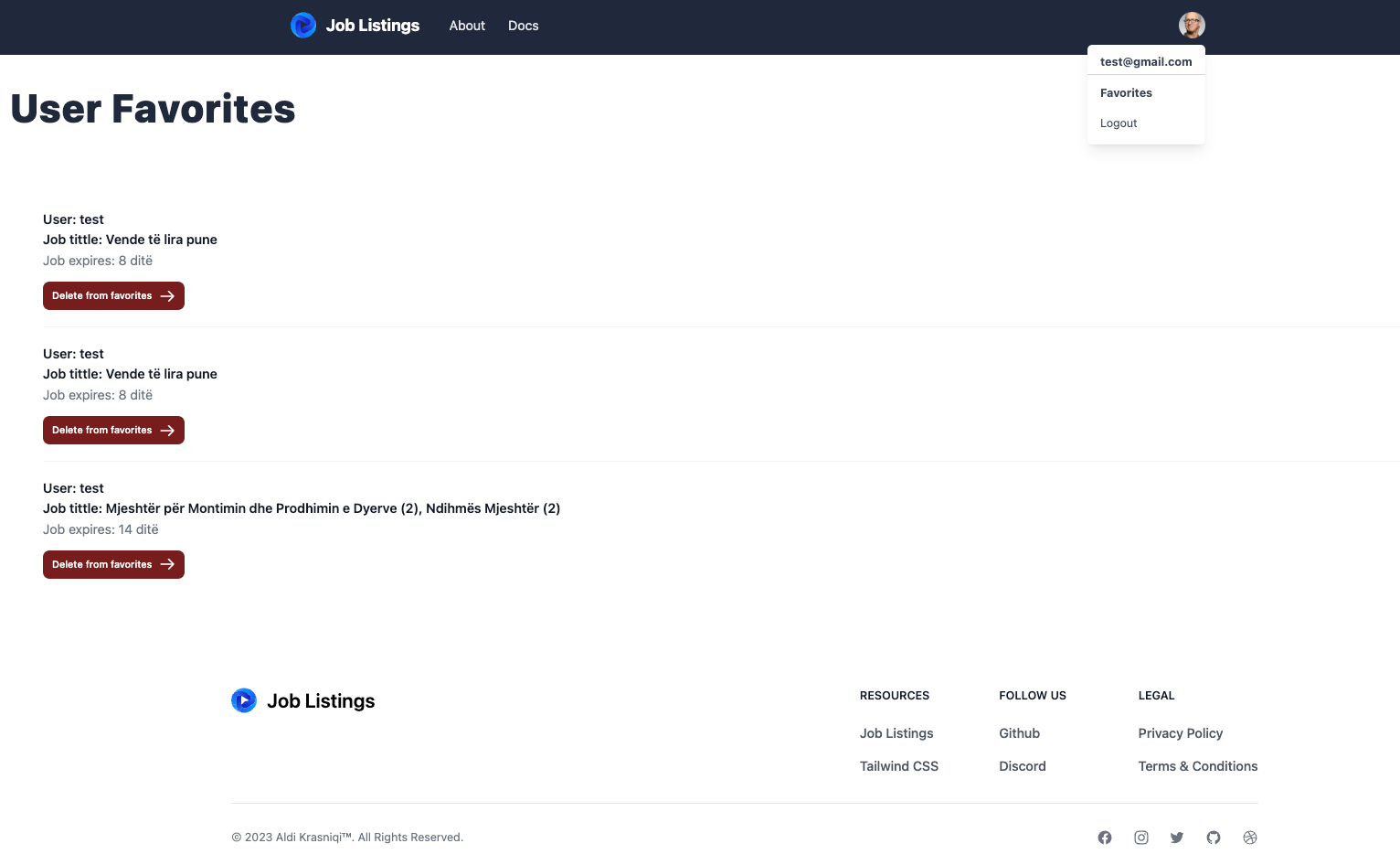The image size is (1400, 854).
Task: Open the GitHub icon in footer
Action: 1214,838
